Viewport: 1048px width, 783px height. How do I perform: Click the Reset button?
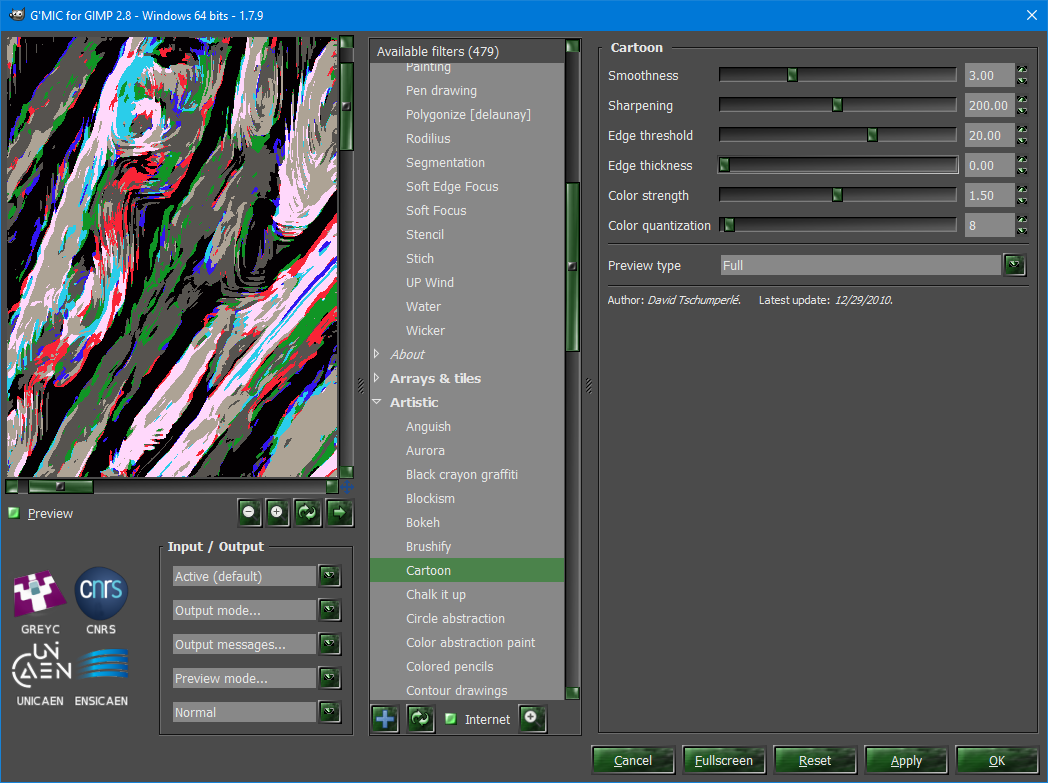815,760
